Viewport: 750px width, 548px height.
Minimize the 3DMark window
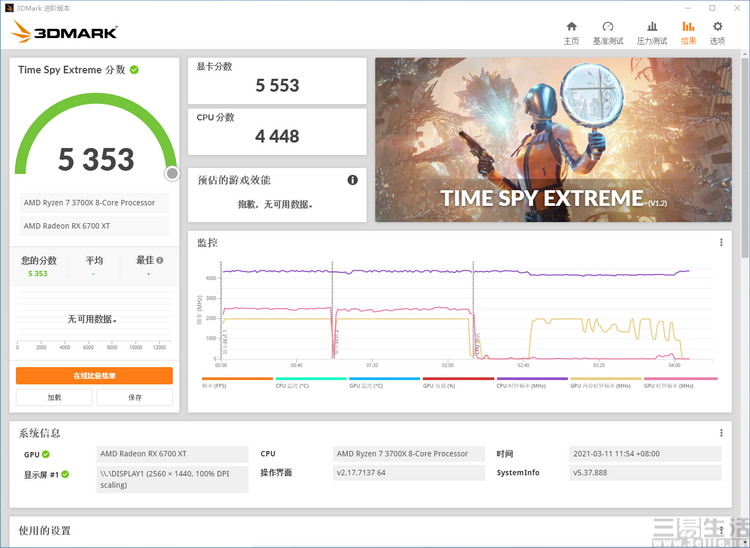coord(688,8)
